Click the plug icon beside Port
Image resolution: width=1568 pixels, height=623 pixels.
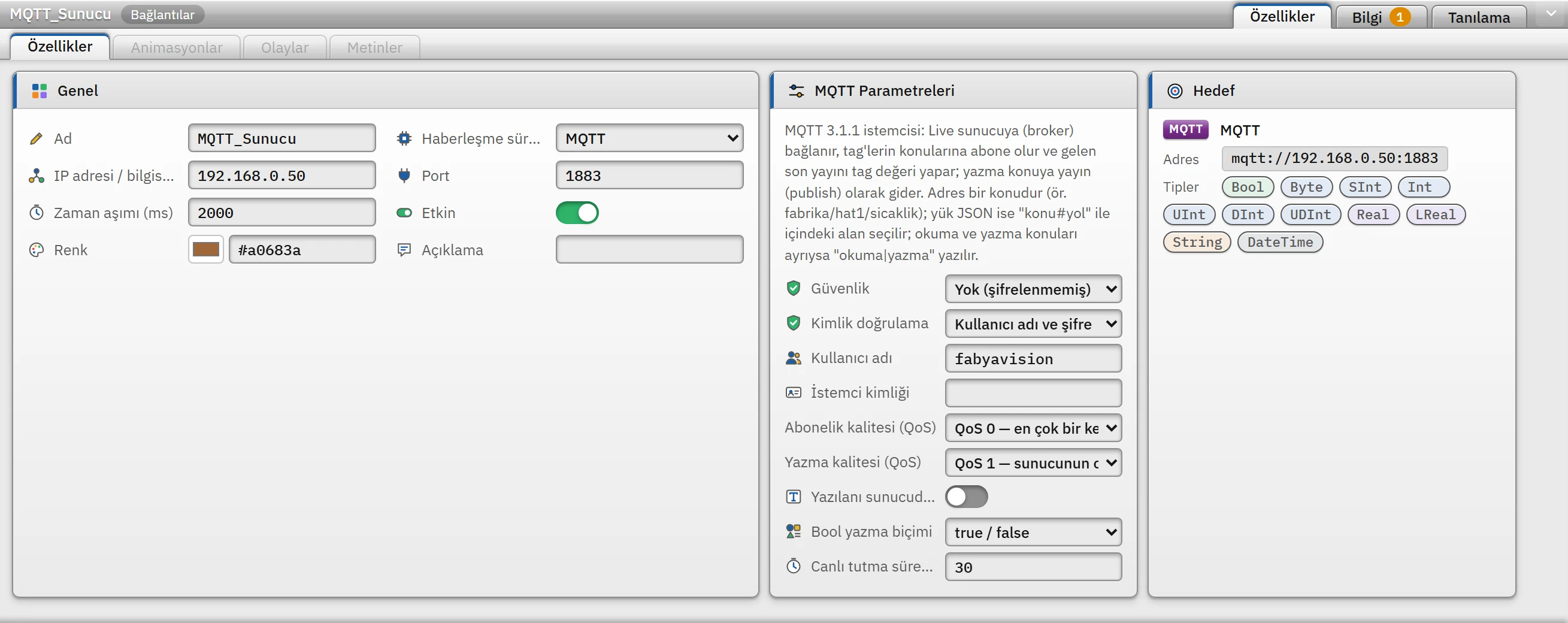coord(404,176)
